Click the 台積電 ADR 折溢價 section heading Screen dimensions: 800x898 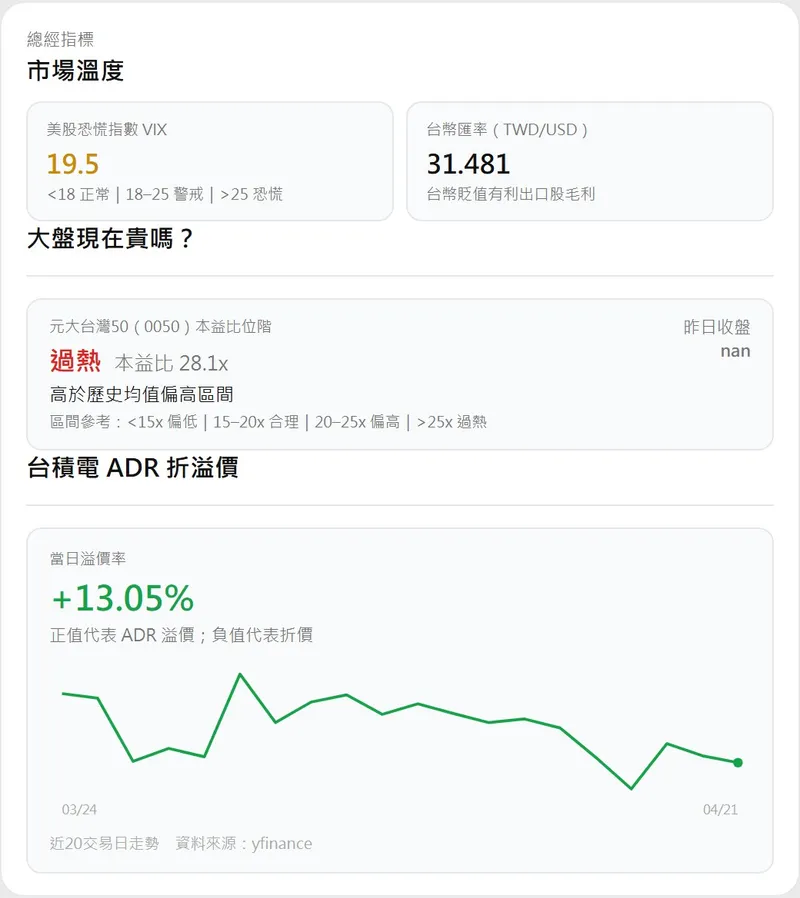click(x=133, y=467)
